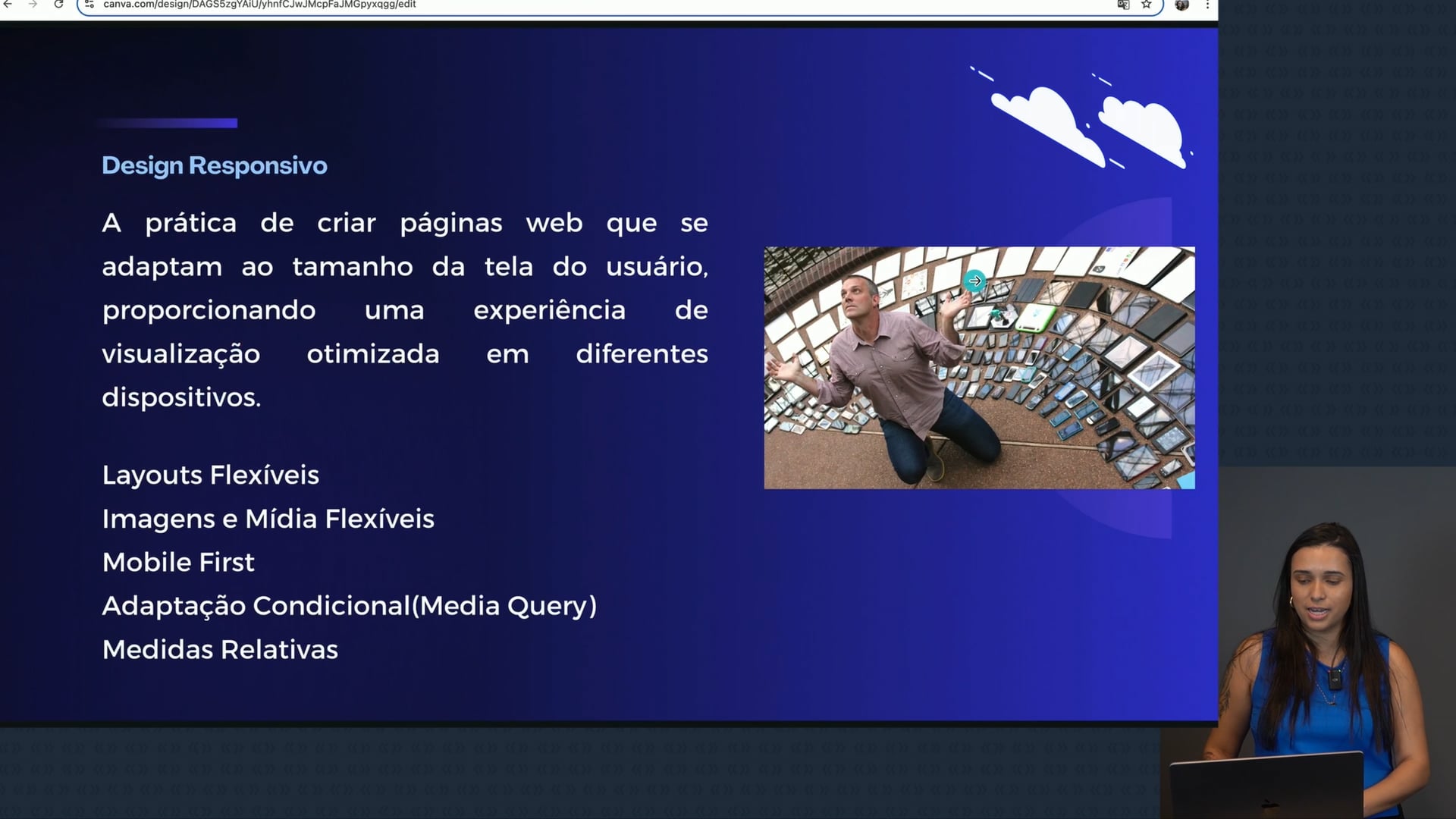Click the canva.com address bar URL
This screenshot has width=1456, height=819.
(259, 5)
